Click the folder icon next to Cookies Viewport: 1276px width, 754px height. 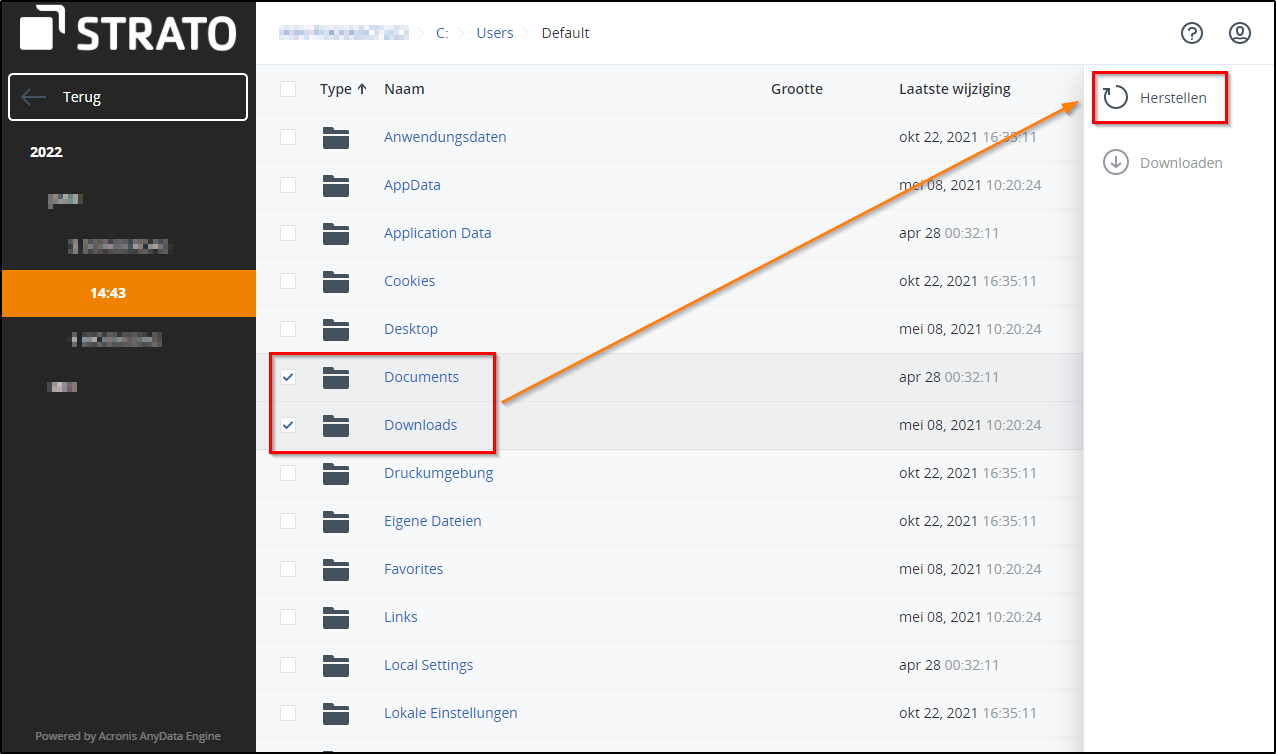click(335, 281)
